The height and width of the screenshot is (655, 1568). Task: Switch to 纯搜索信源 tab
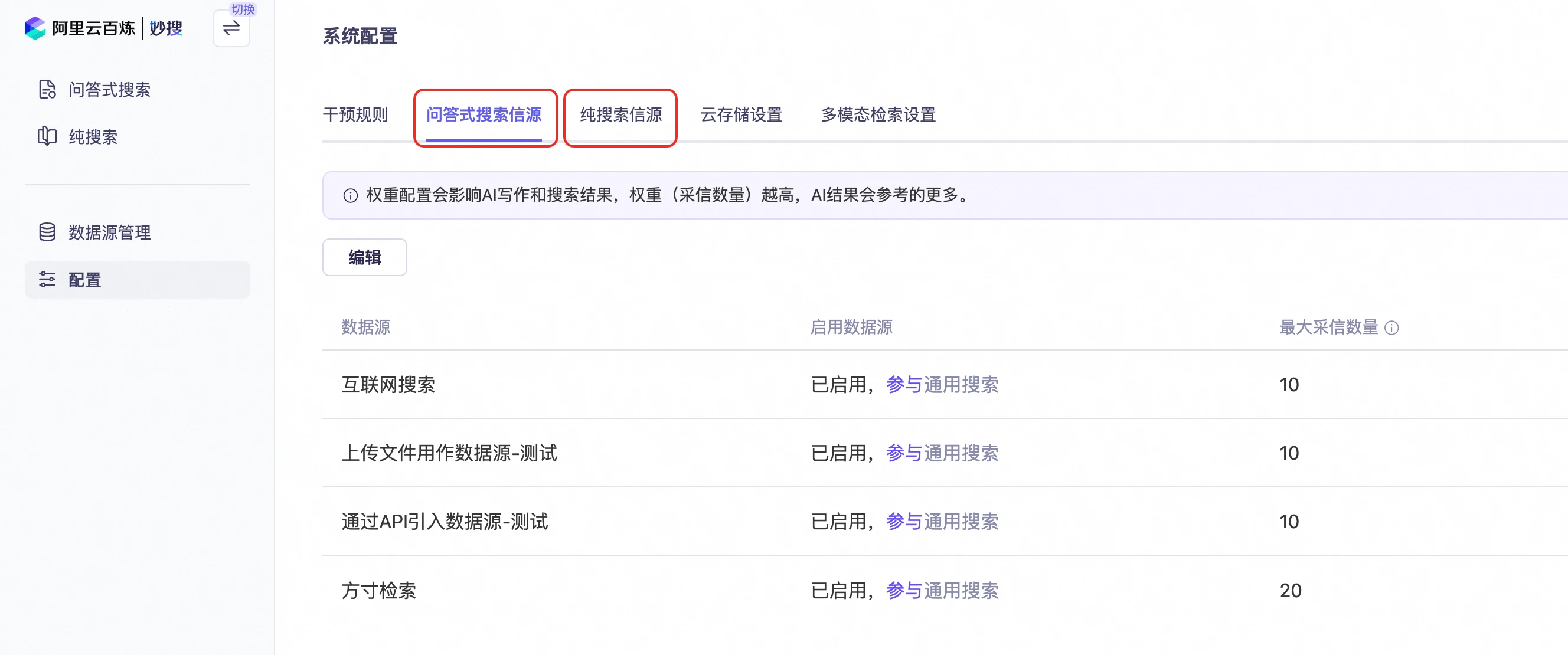click(620, 114)
